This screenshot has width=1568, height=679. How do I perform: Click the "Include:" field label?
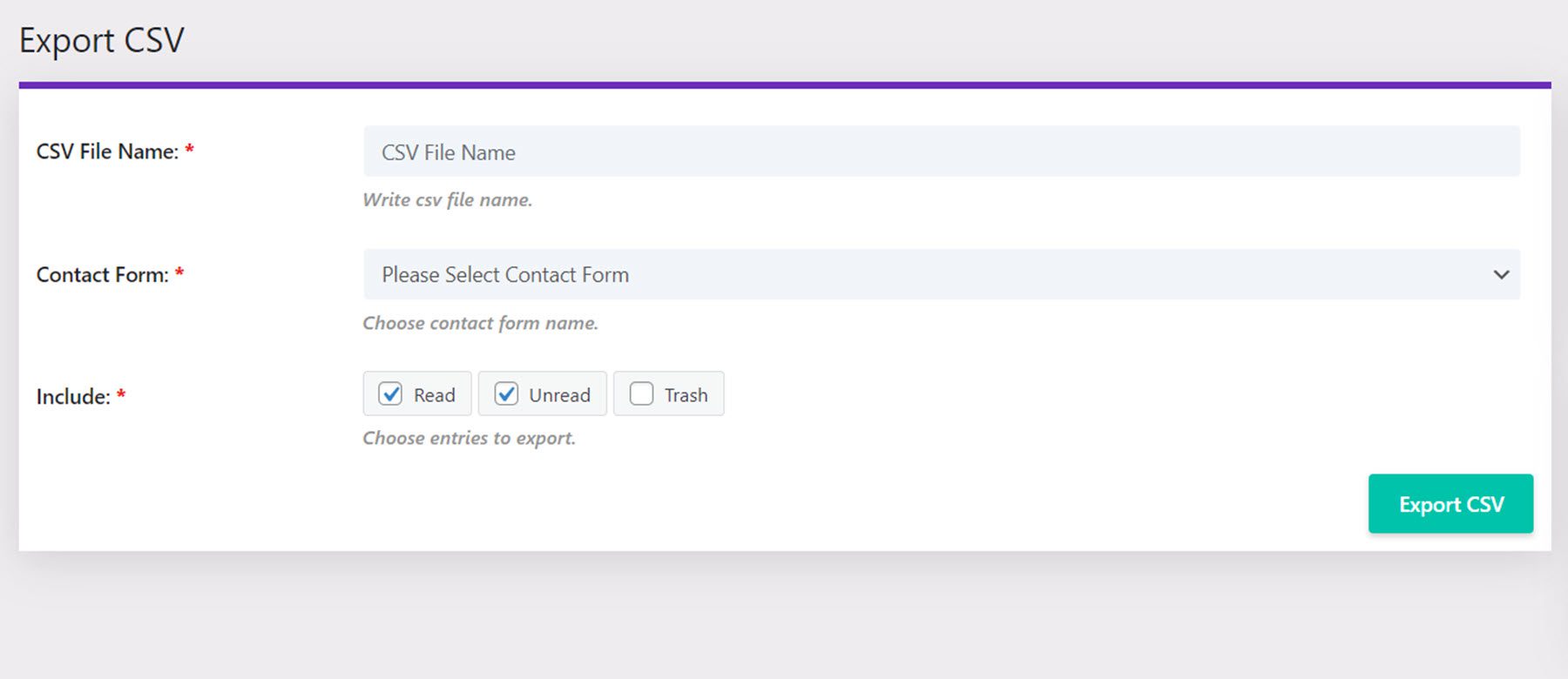point(73,397)
